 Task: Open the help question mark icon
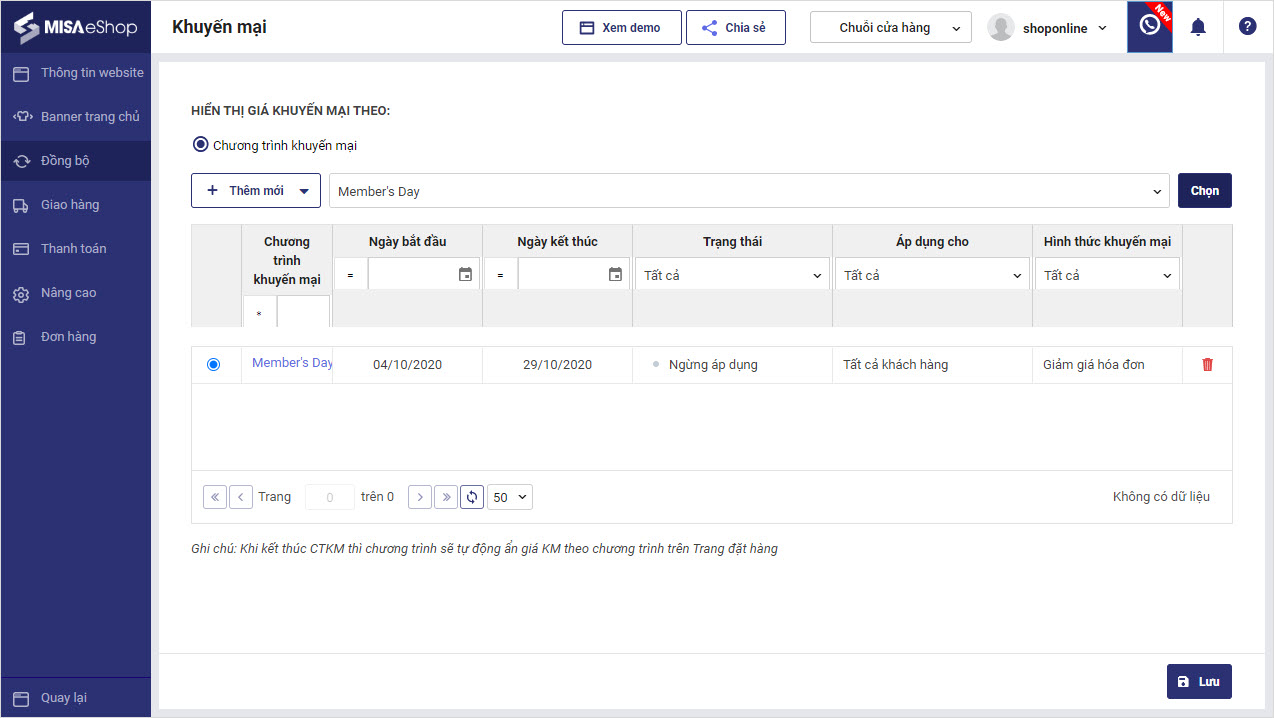click(1247, 27)
